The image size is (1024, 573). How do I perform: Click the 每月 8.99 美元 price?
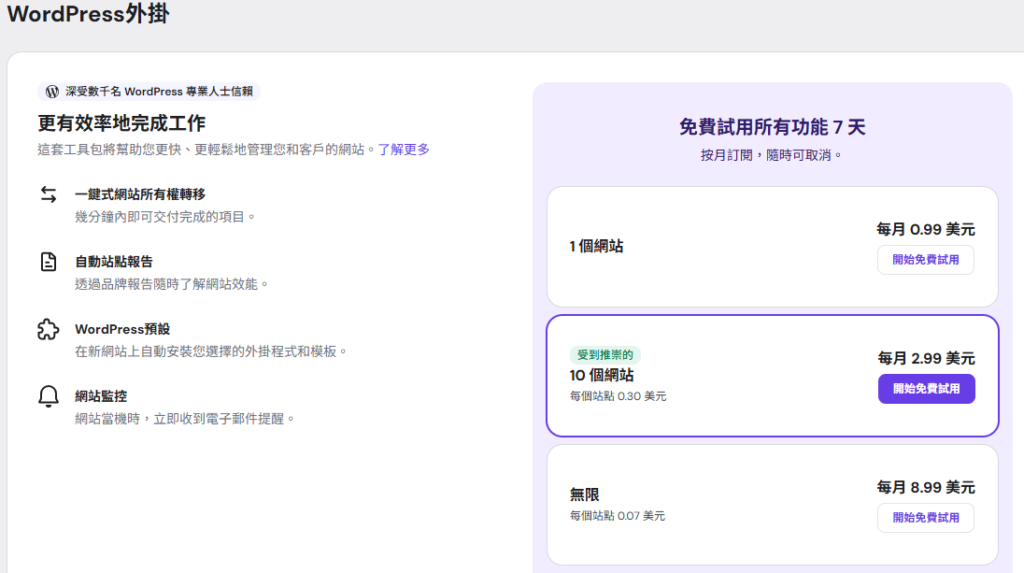click(x=925, y=487)
